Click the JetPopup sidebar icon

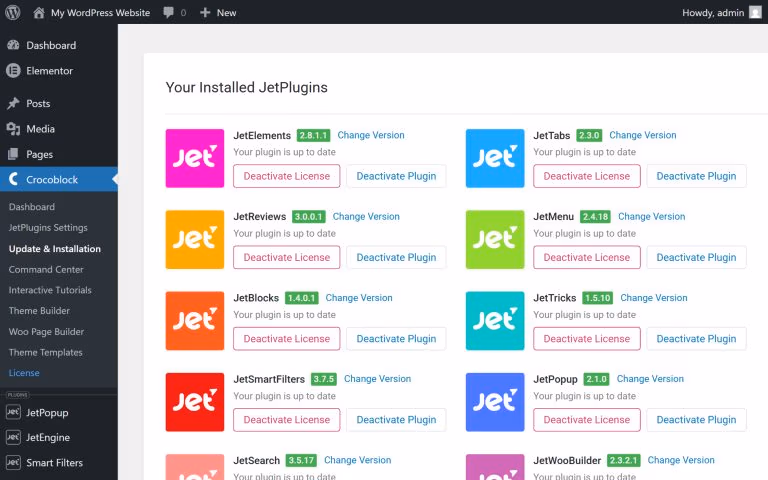point(13,412)
